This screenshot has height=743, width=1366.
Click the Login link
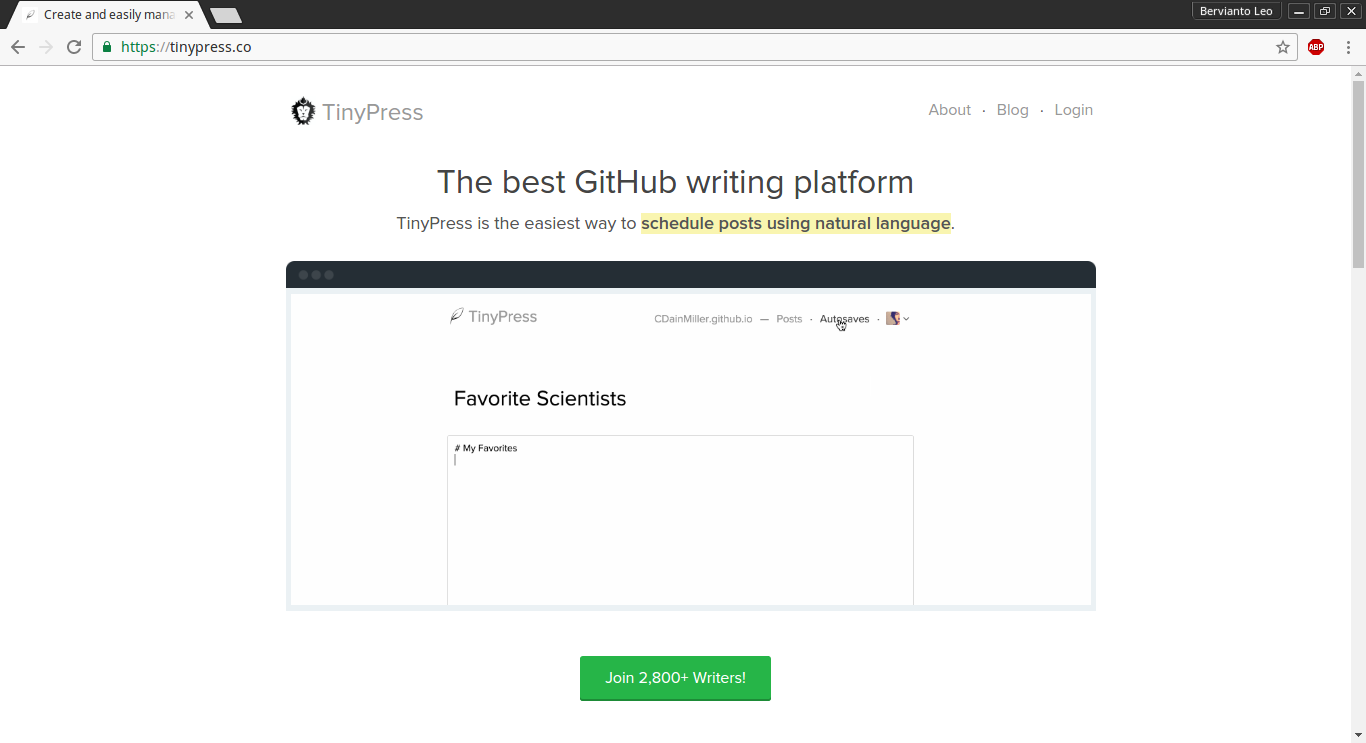[1073, 110]
